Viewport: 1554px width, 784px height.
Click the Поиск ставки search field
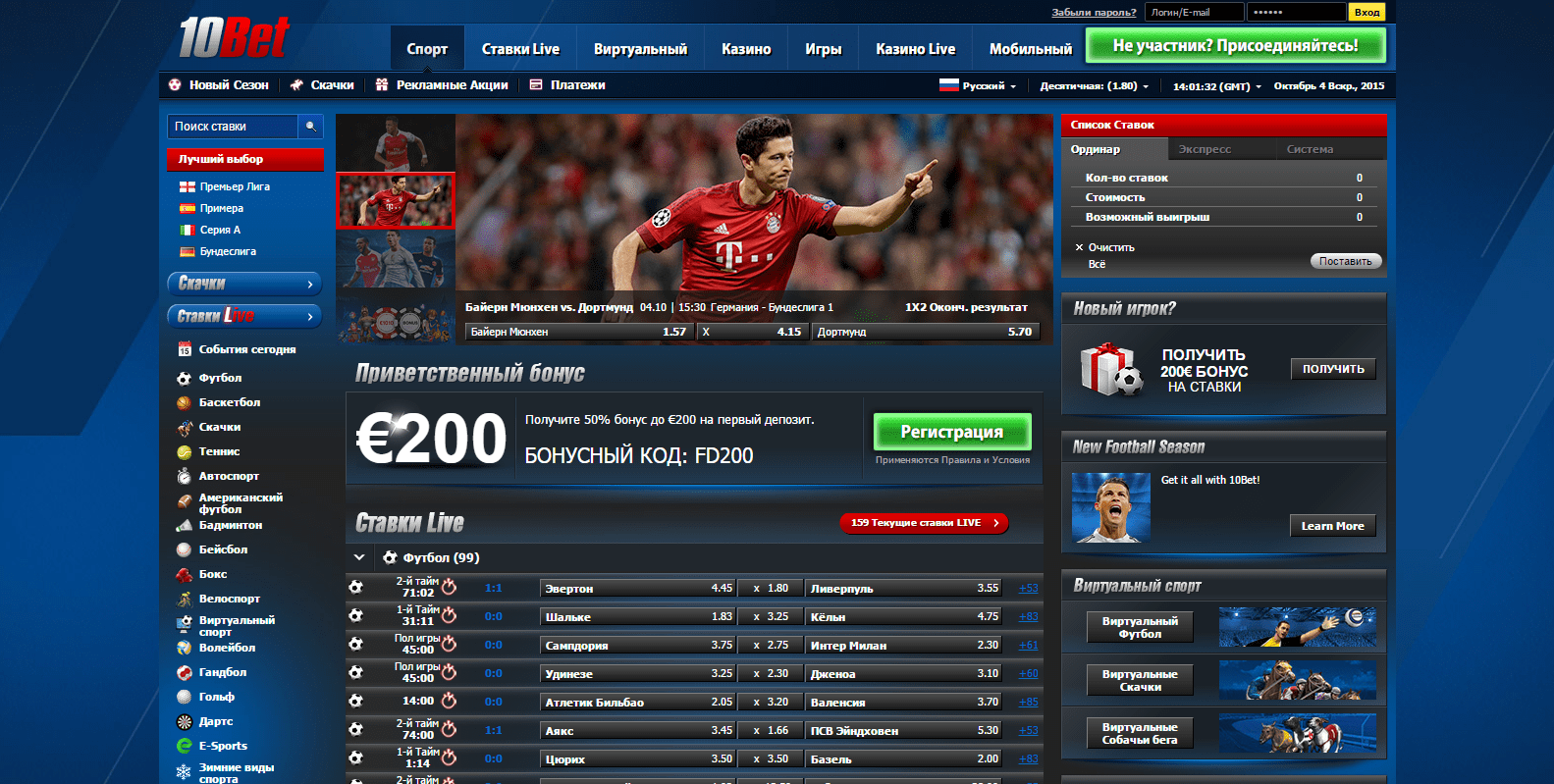click(233, 127)
